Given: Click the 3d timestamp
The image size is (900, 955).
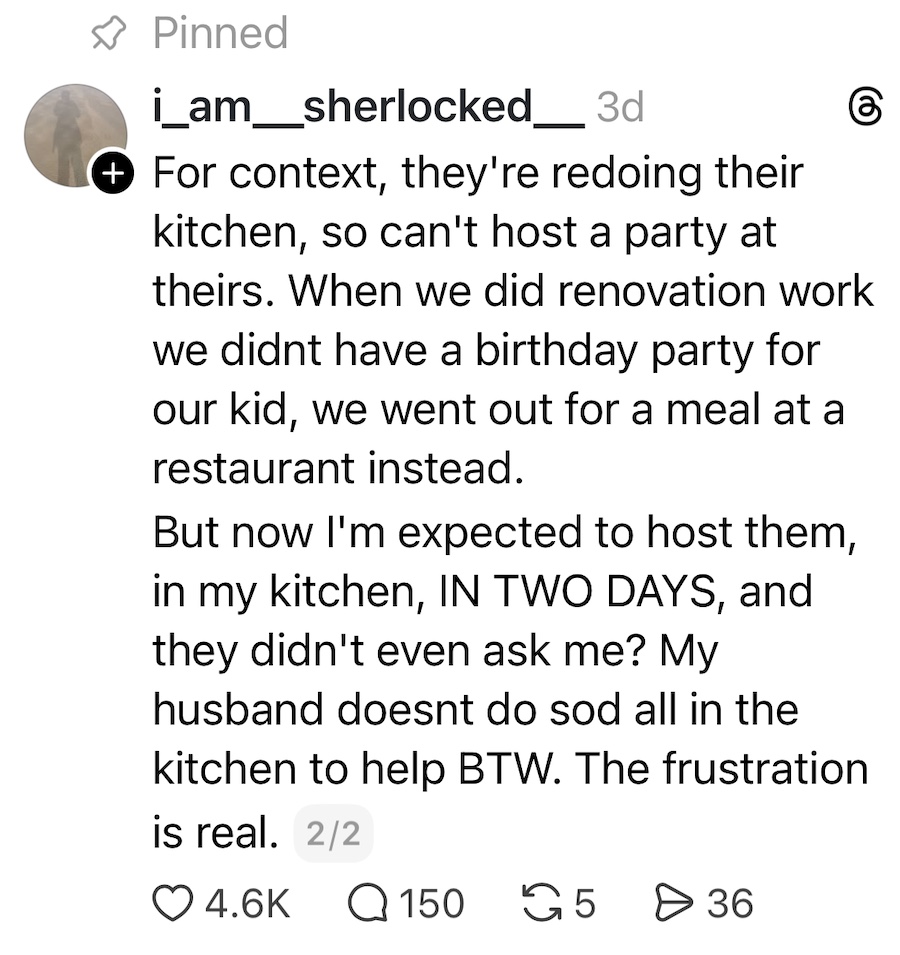Looking at the screenshot, I should coord(620,107).
